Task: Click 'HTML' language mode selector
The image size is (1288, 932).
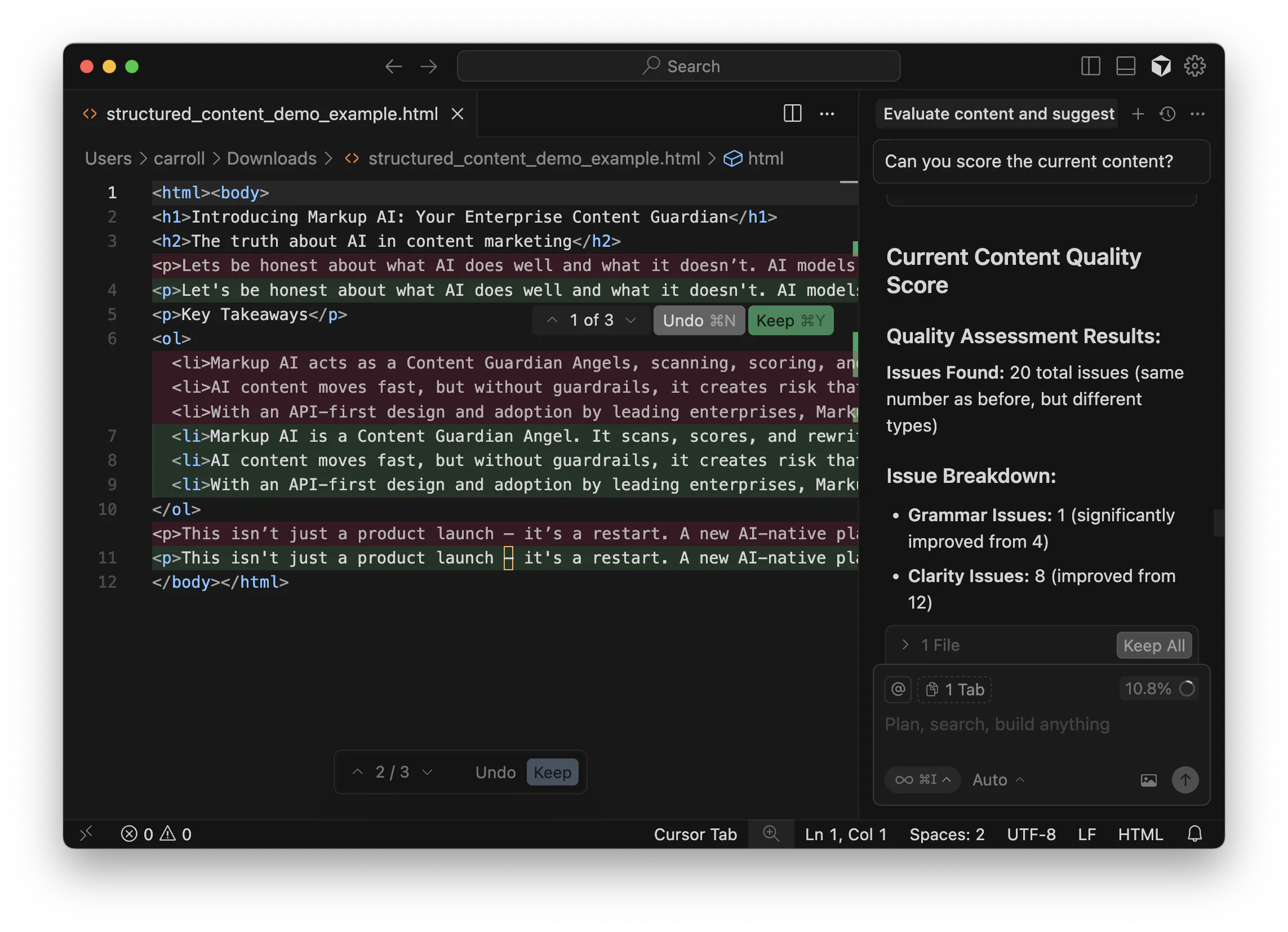Action: tap(1140, 835)
